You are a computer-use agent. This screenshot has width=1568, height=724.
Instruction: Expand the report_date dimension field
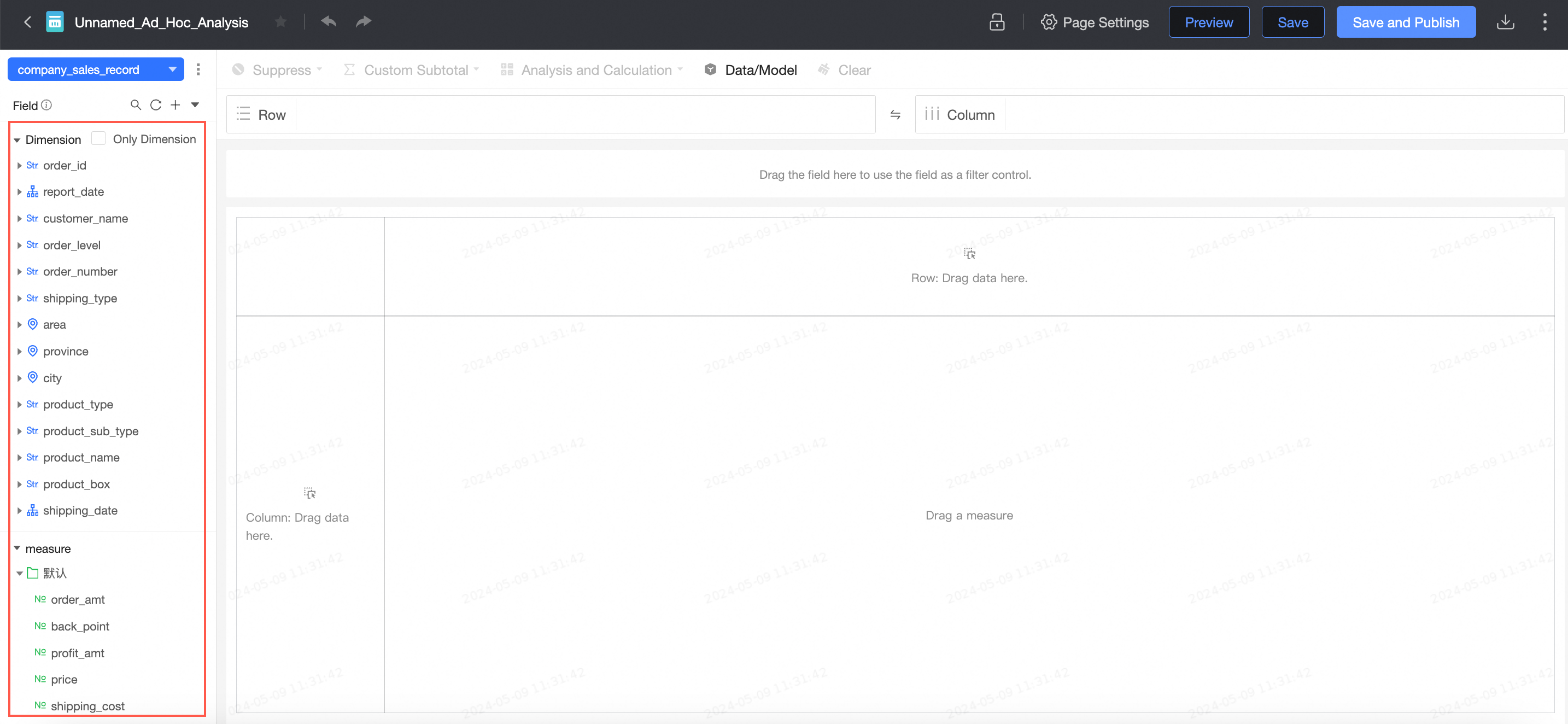tap(20, 192)
